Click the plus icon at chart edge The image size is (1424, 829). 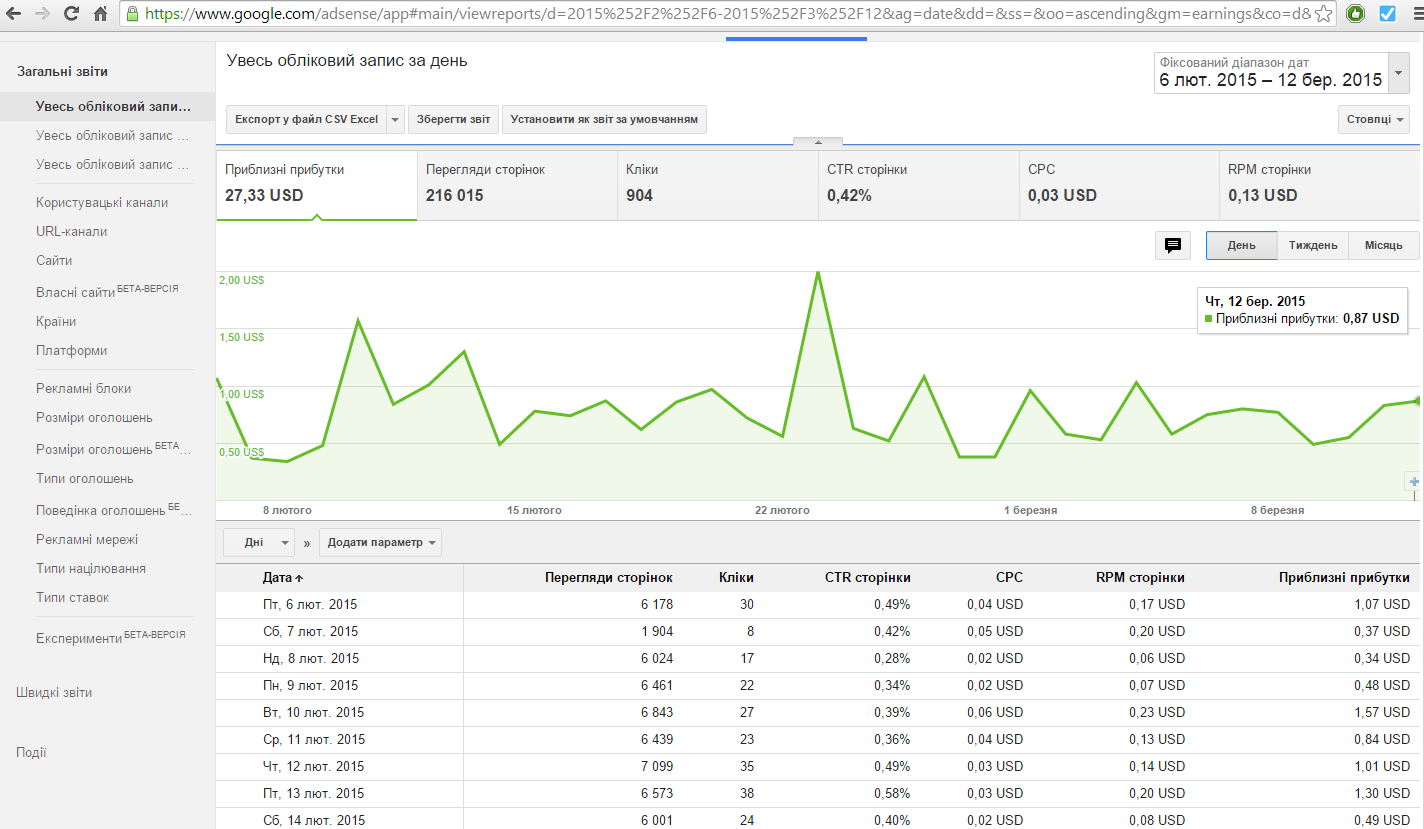(x=1413, y=482)
